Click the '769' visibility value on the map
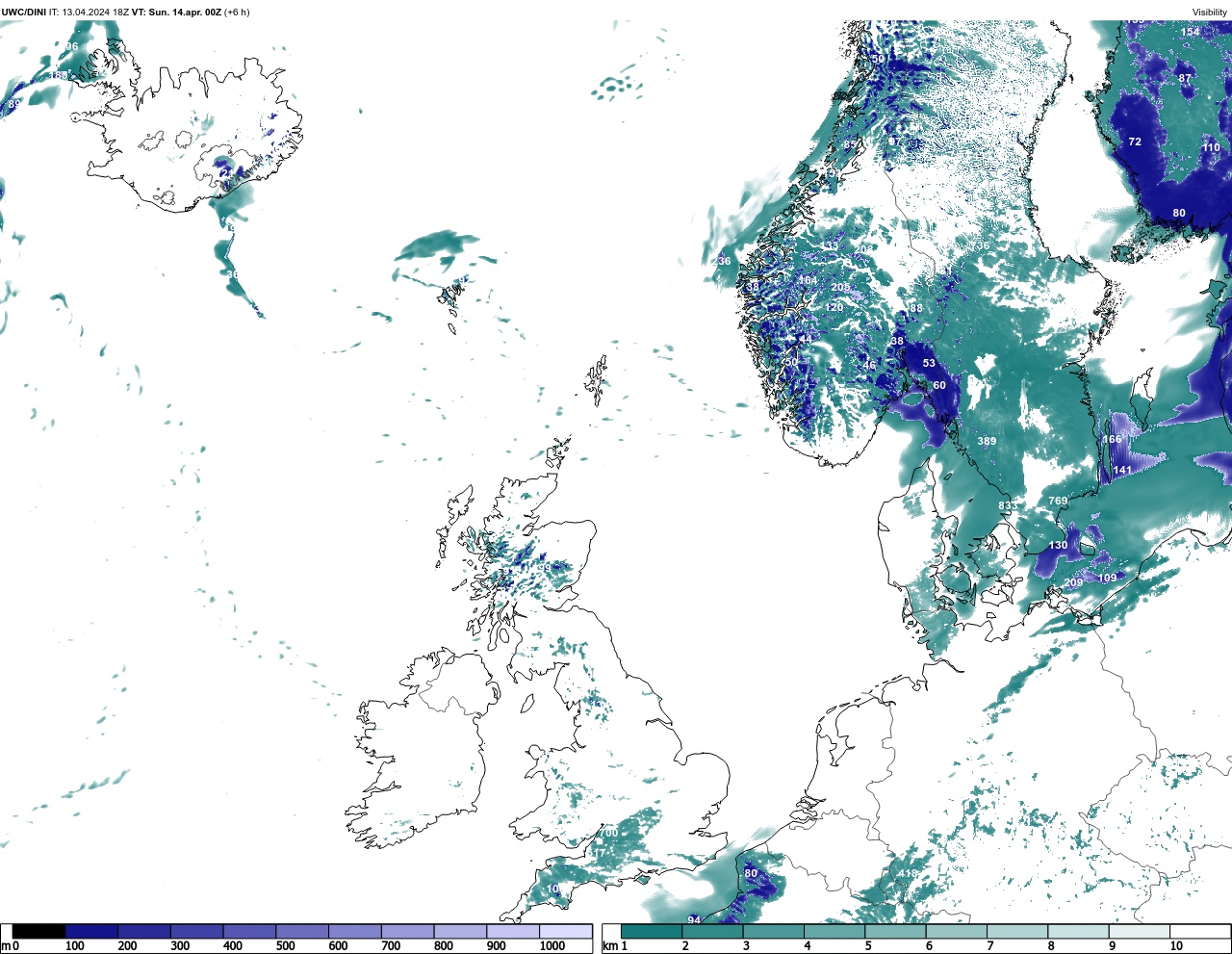Image resolution: width=1232 pixels, height=954 pixels. (1058, 501)
